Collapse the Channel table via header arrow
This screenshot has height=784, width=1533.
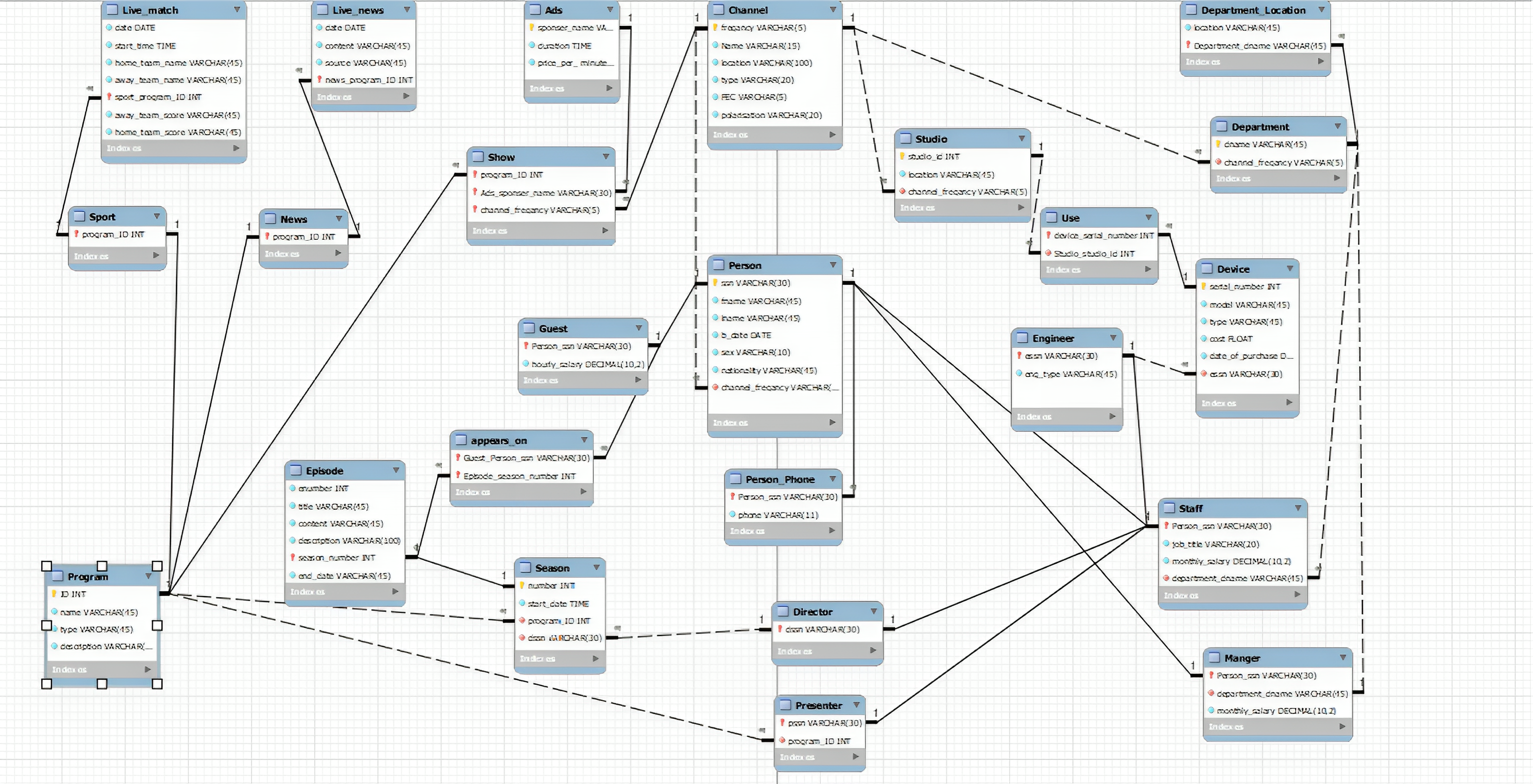click(x=833, y=10)
